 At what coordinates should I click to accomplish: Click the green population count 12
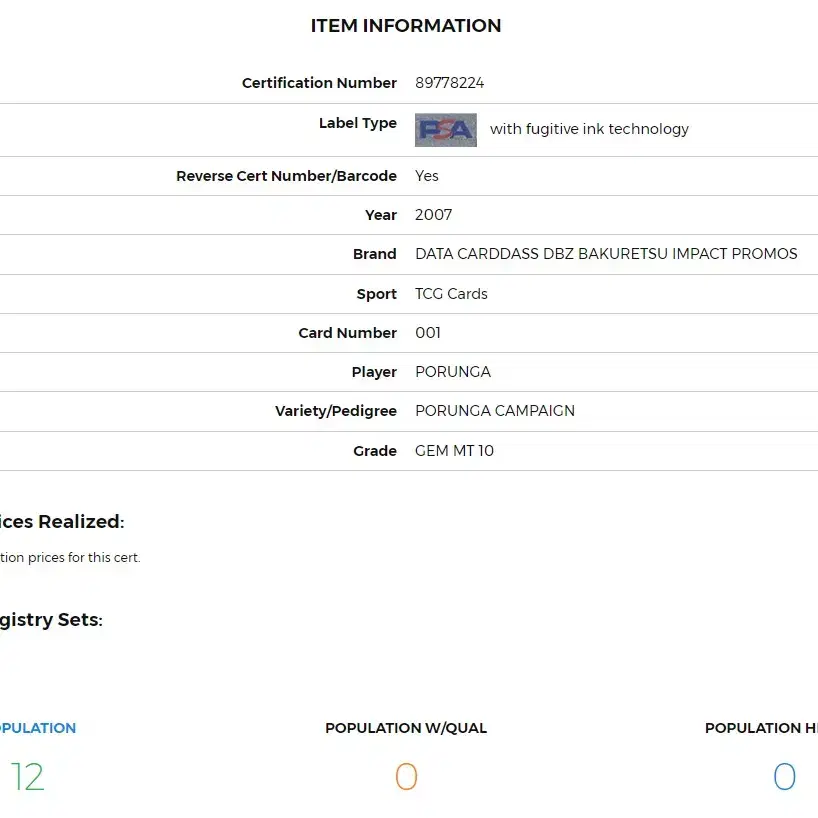(x=28, y=777)
